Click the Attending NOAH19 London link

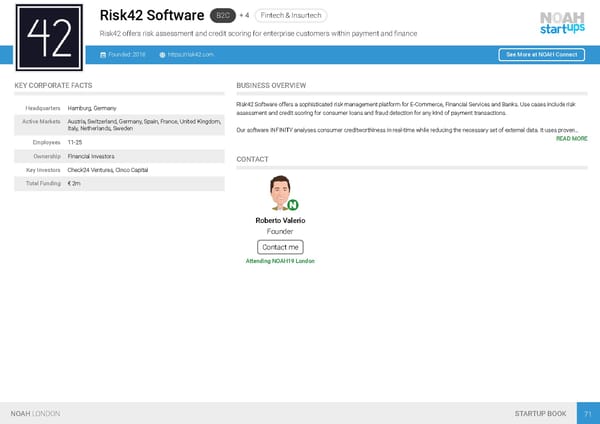point(280,261)
